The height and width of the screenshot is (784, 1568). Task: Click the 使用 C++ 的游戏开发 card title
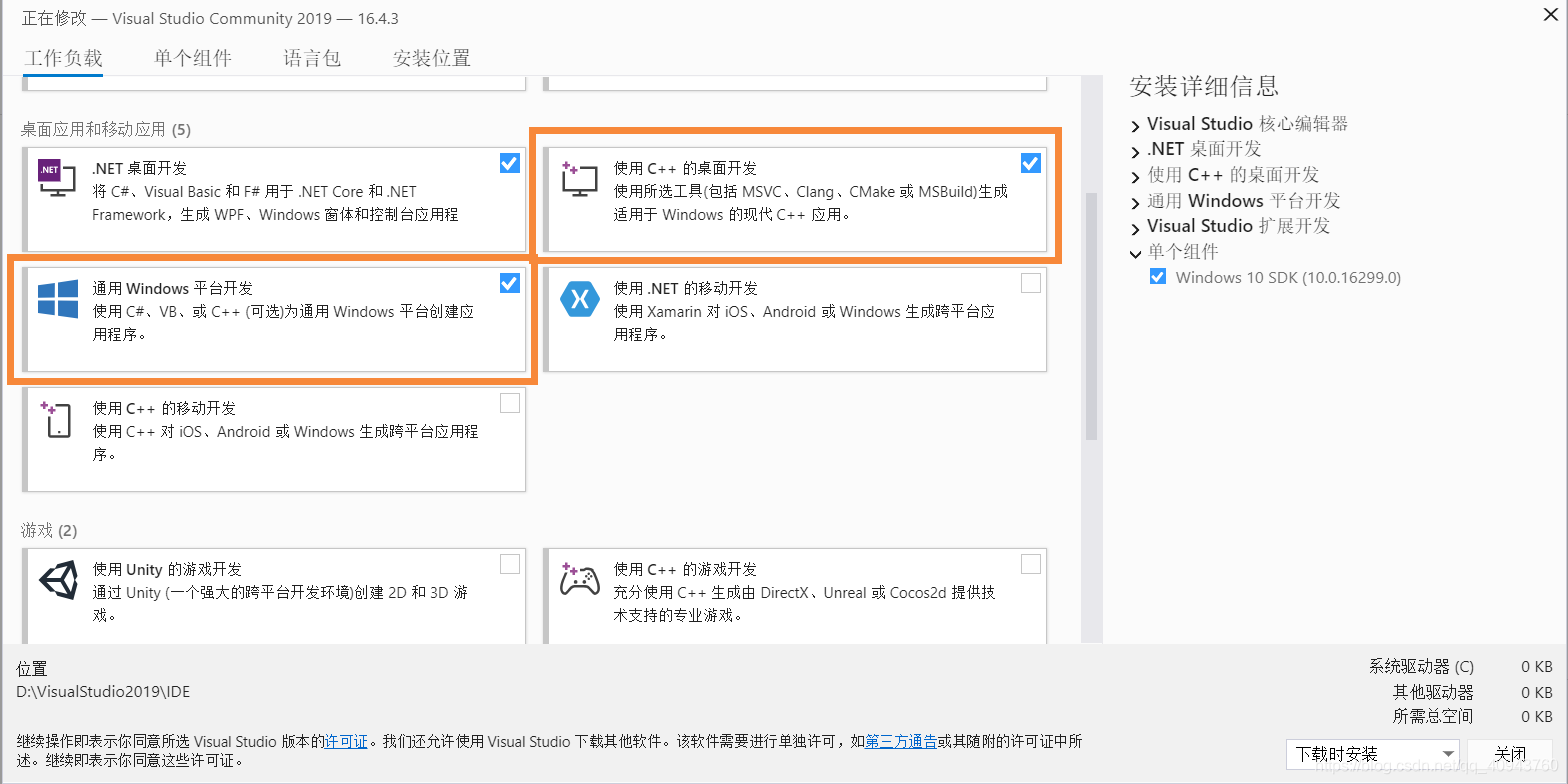(x=685, y=569)
